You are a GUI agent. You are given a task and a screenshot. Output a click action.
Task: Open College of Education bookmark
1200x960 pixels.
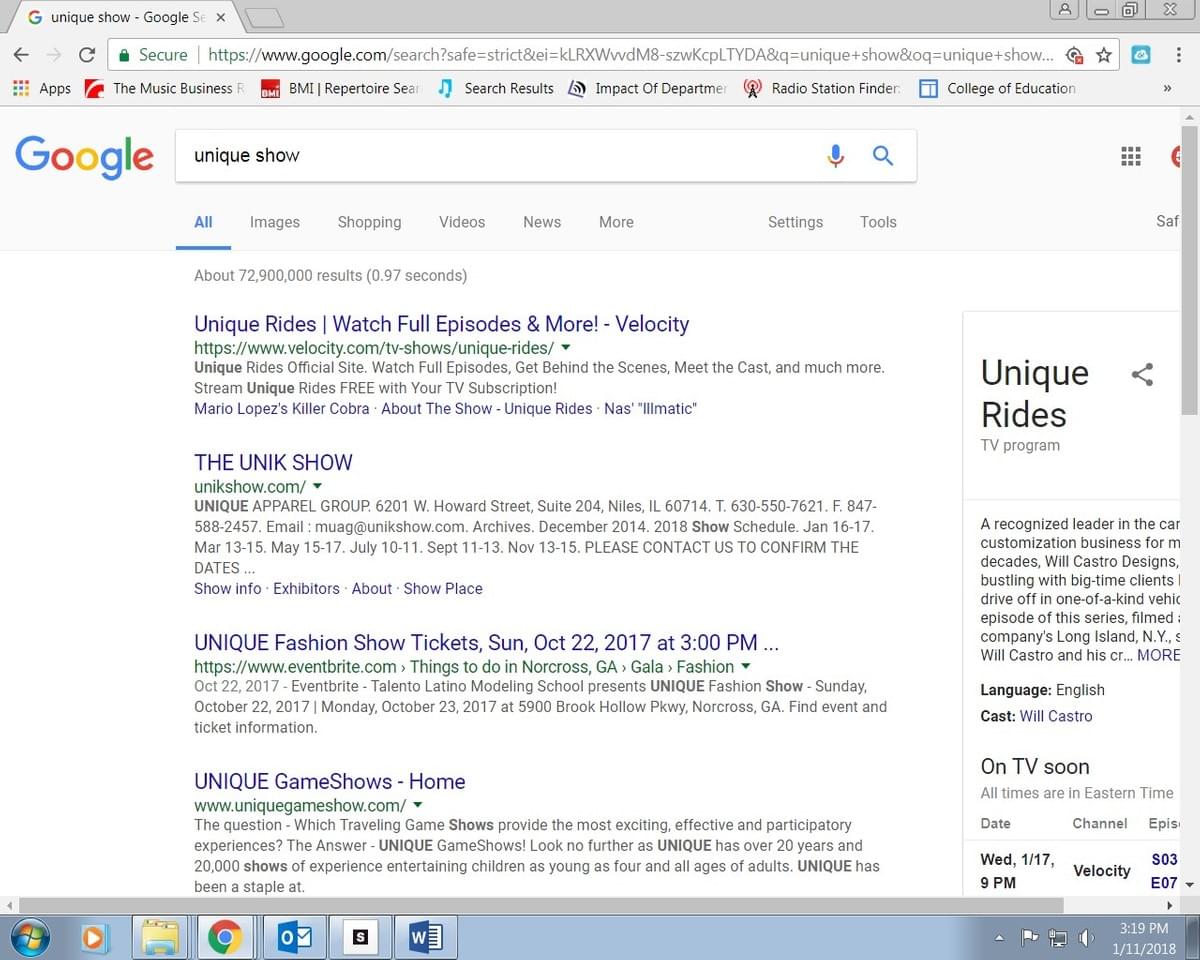(998, 88)
